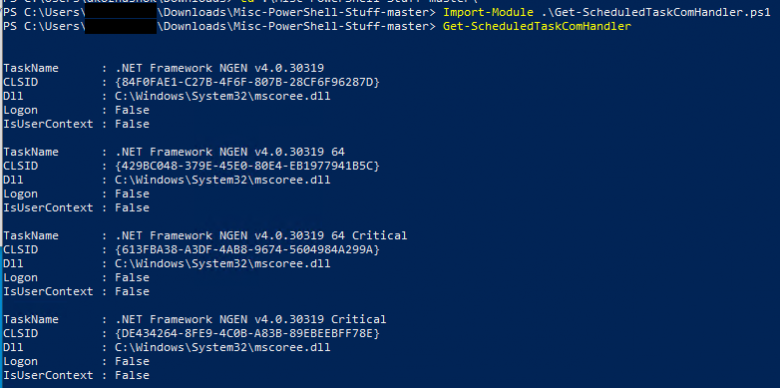Viewport: 780px width, 388px height.
Task: Click task name ending in v4.0.30319 64
Action: [x=230, y=152]
